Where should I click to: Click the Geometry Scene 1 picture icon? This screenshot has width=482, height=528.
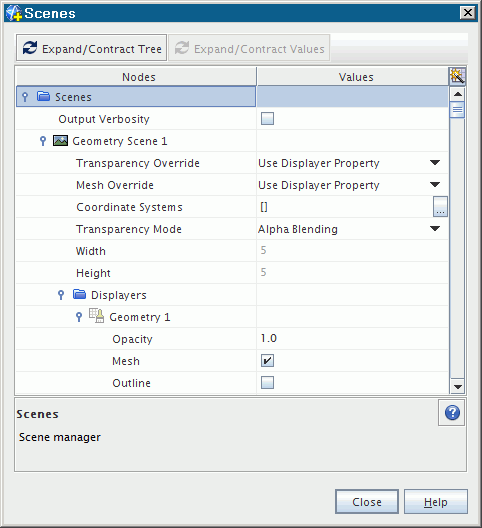click(60, 141)
